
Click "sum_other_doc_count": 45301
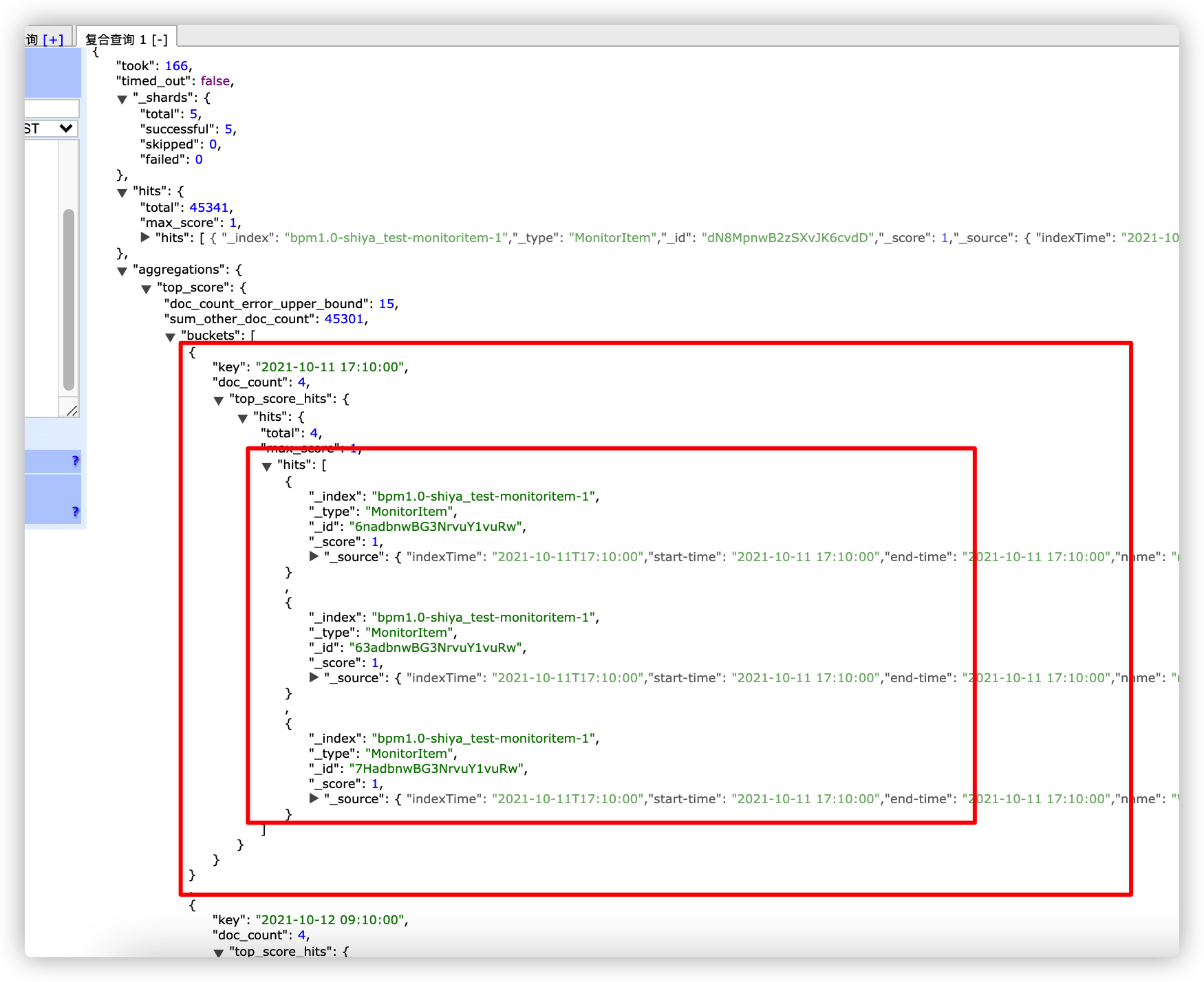[x=266, y=319]
